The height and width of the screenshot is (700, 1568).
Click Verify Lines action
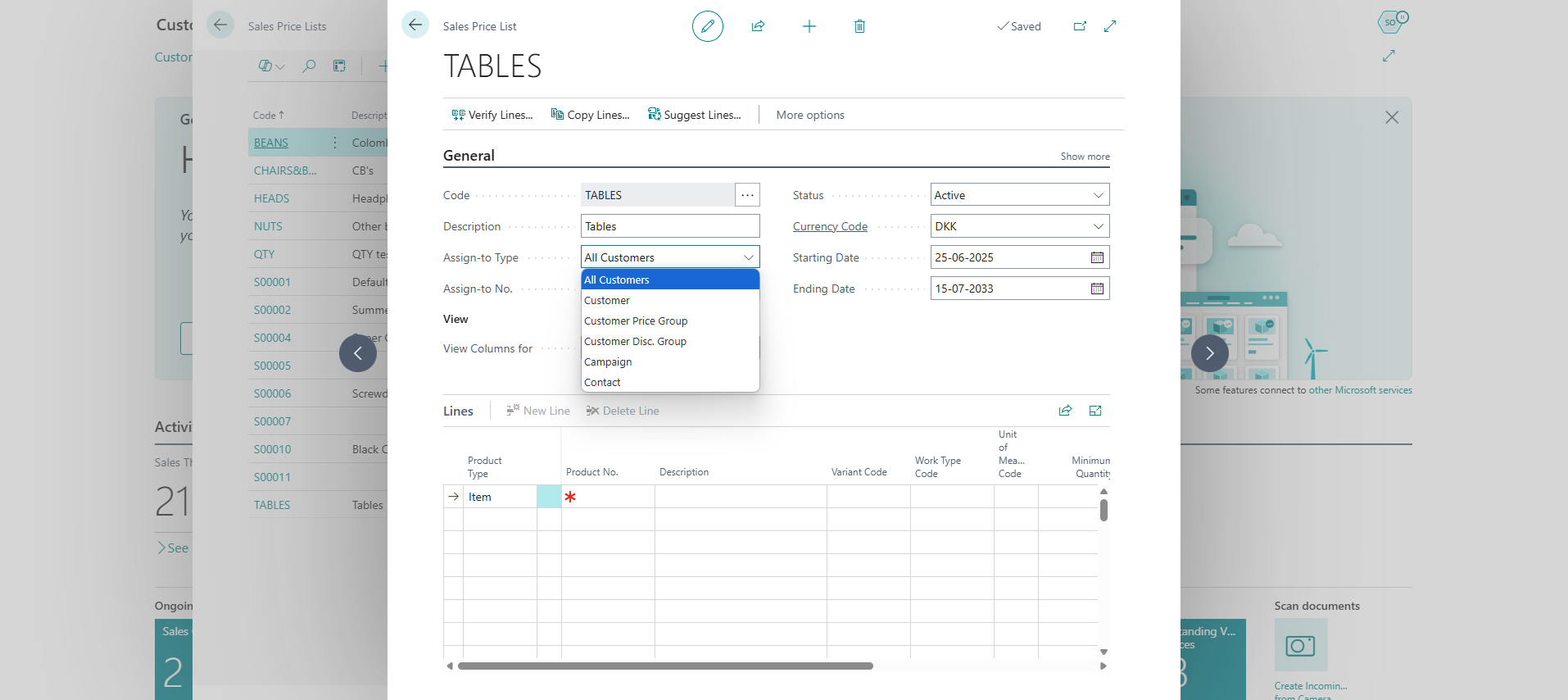pyautogui.click(x=492, y=115)
